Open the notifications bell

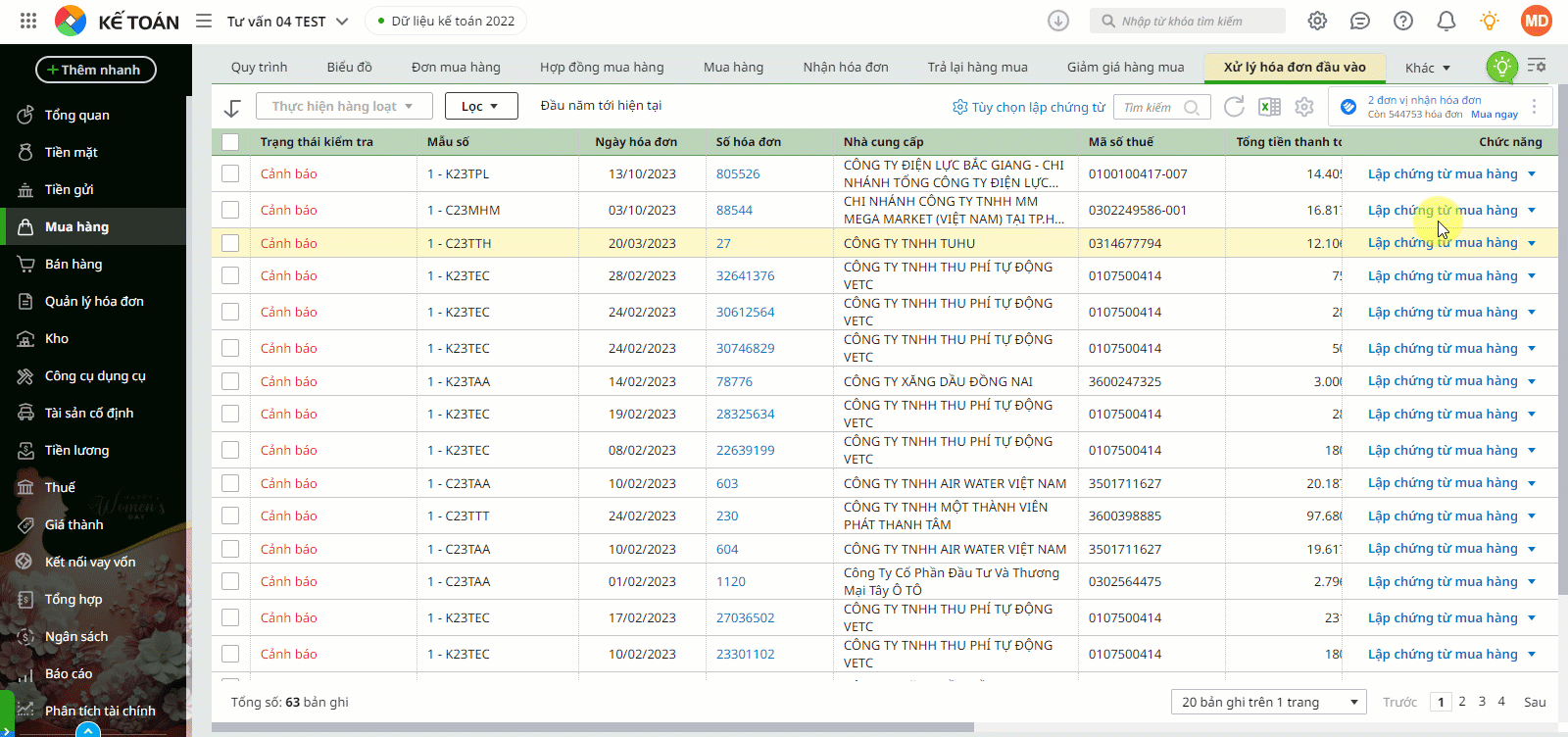[1446, 21]
